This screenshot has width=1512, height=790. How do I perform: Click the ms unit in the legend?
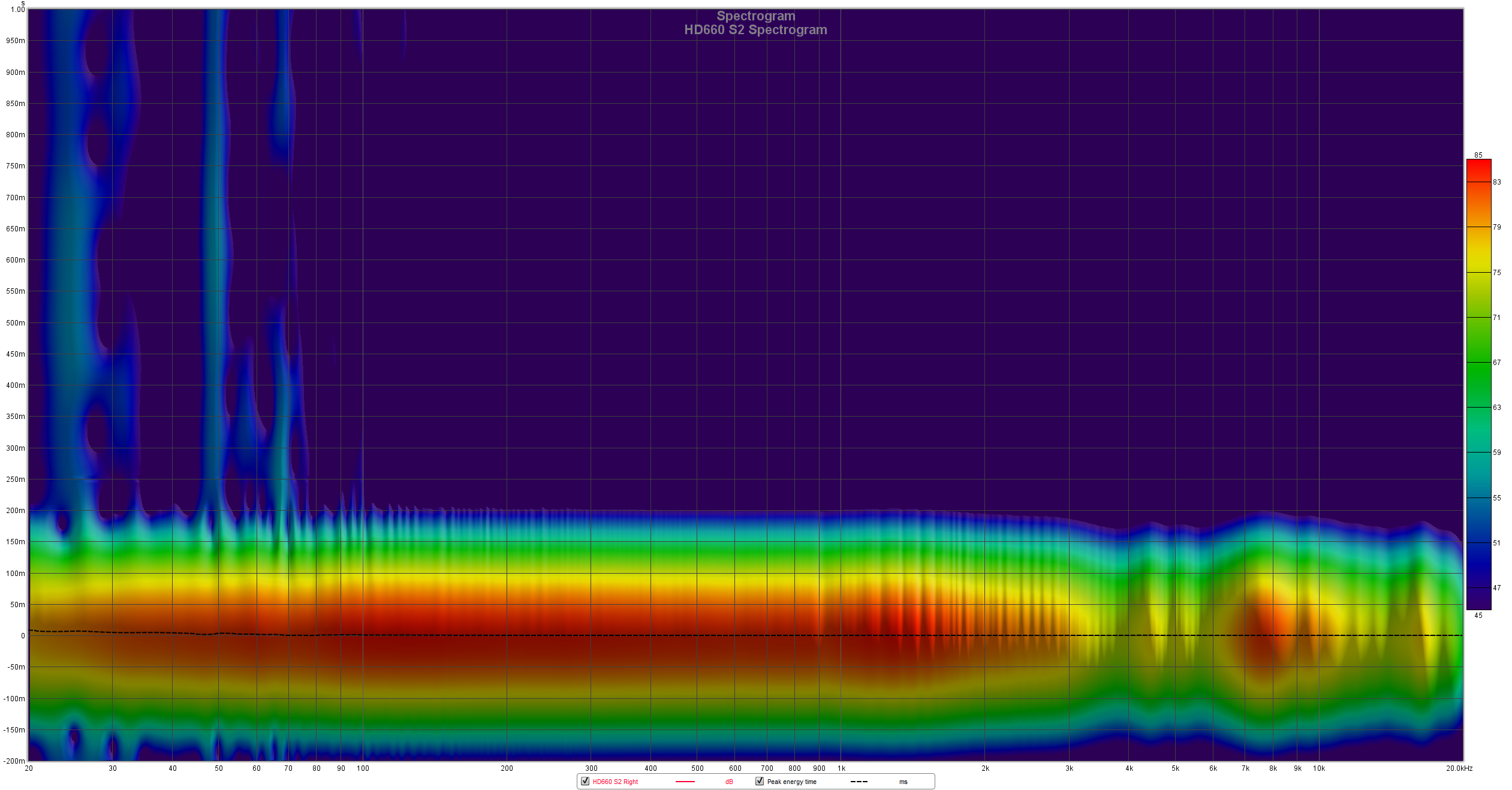click(x=903, y=782)
